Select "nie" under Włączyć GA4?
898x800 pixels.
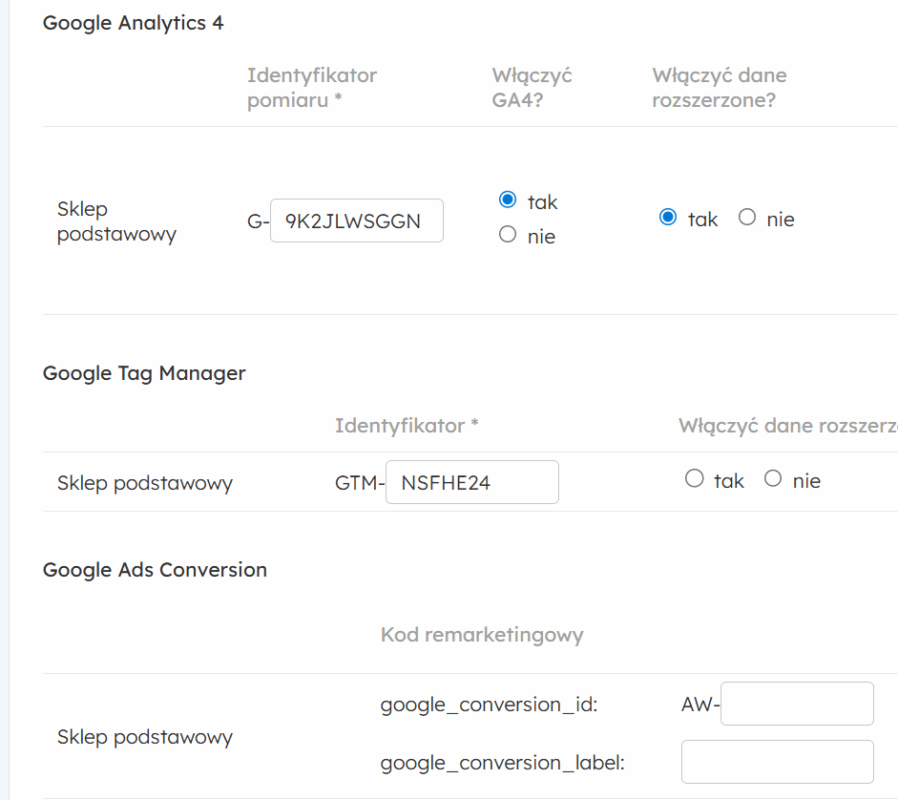(507, 236)
